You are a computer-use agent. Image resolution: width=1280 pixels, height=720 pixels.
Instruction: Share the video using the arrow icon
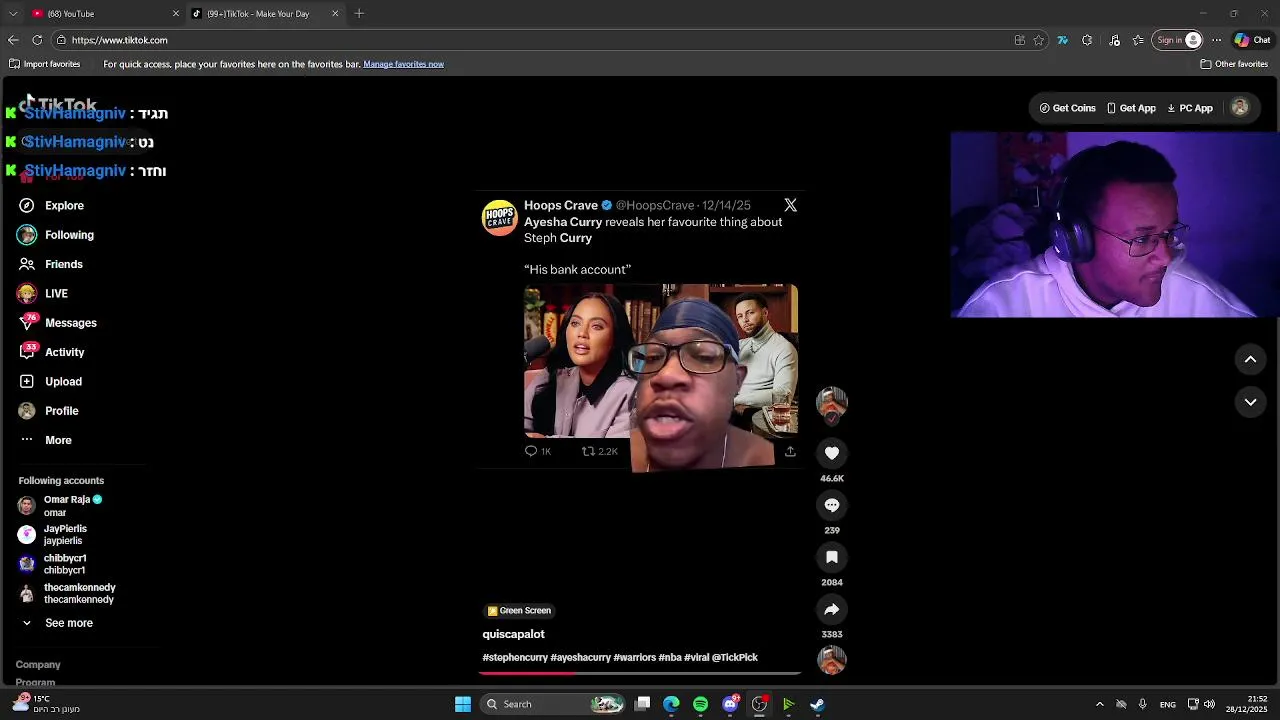click(x=831, y=609)
